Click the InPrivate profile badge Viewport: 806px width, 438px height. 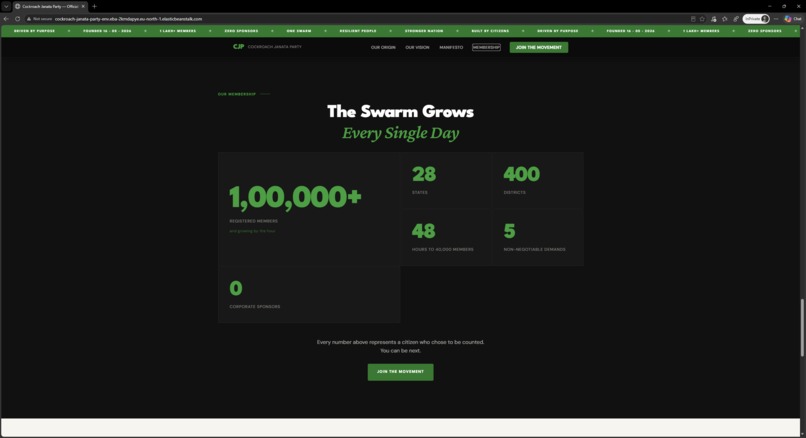tap(756, 19)
